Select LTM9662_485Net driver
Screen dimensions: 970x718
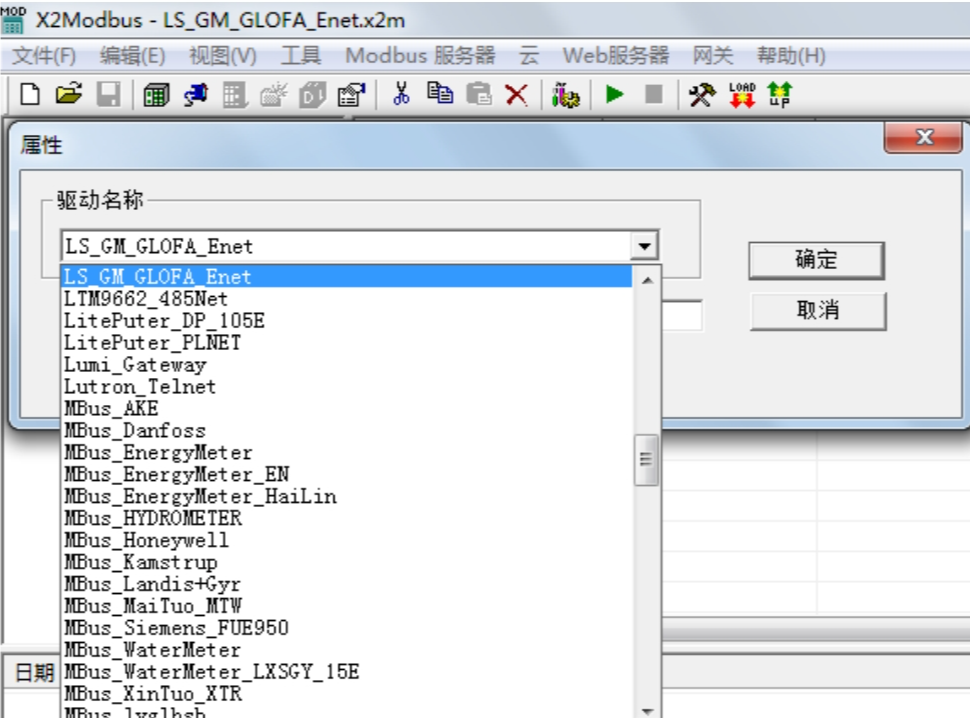click(x=346, y=299)
